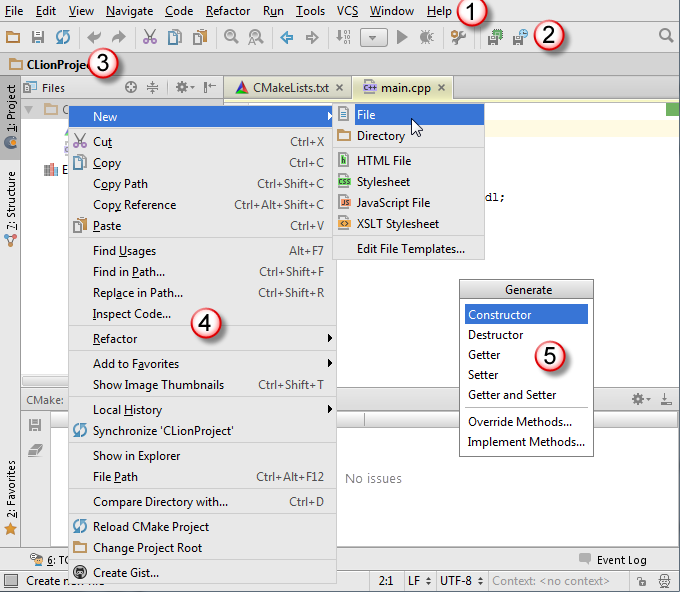Viewport: 680px width, 592px height.
Task: Open Replace icon in toolbar
Action: click(256, 37)
